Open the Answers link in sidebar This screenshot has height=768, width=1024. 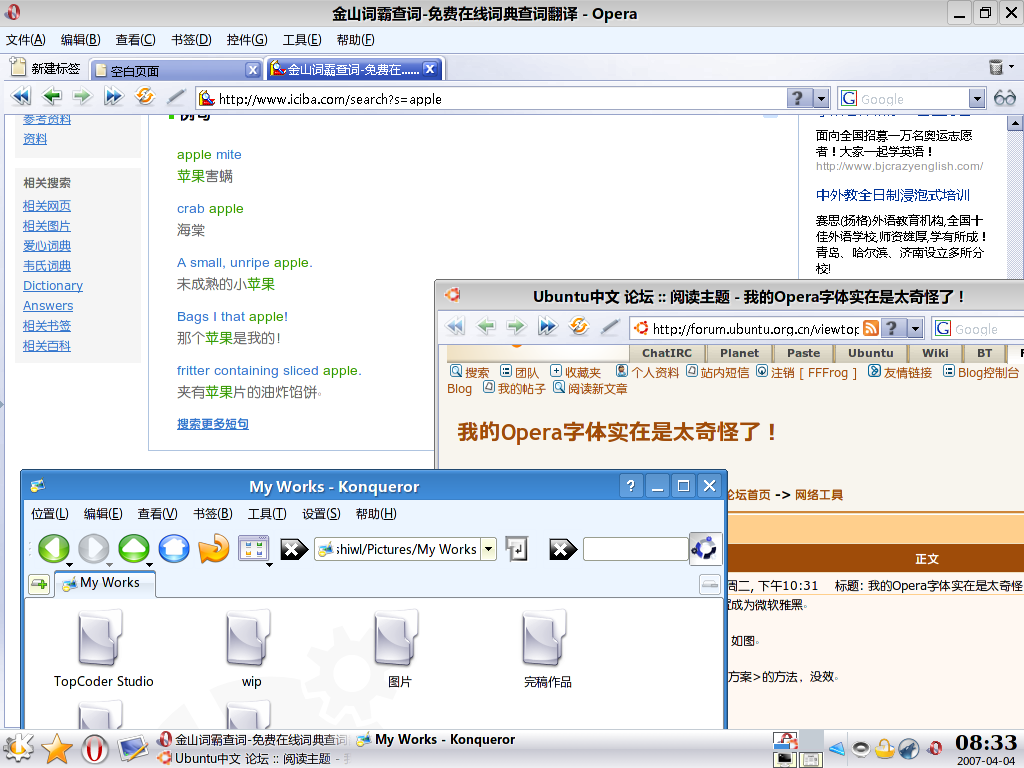coord(48,306)
